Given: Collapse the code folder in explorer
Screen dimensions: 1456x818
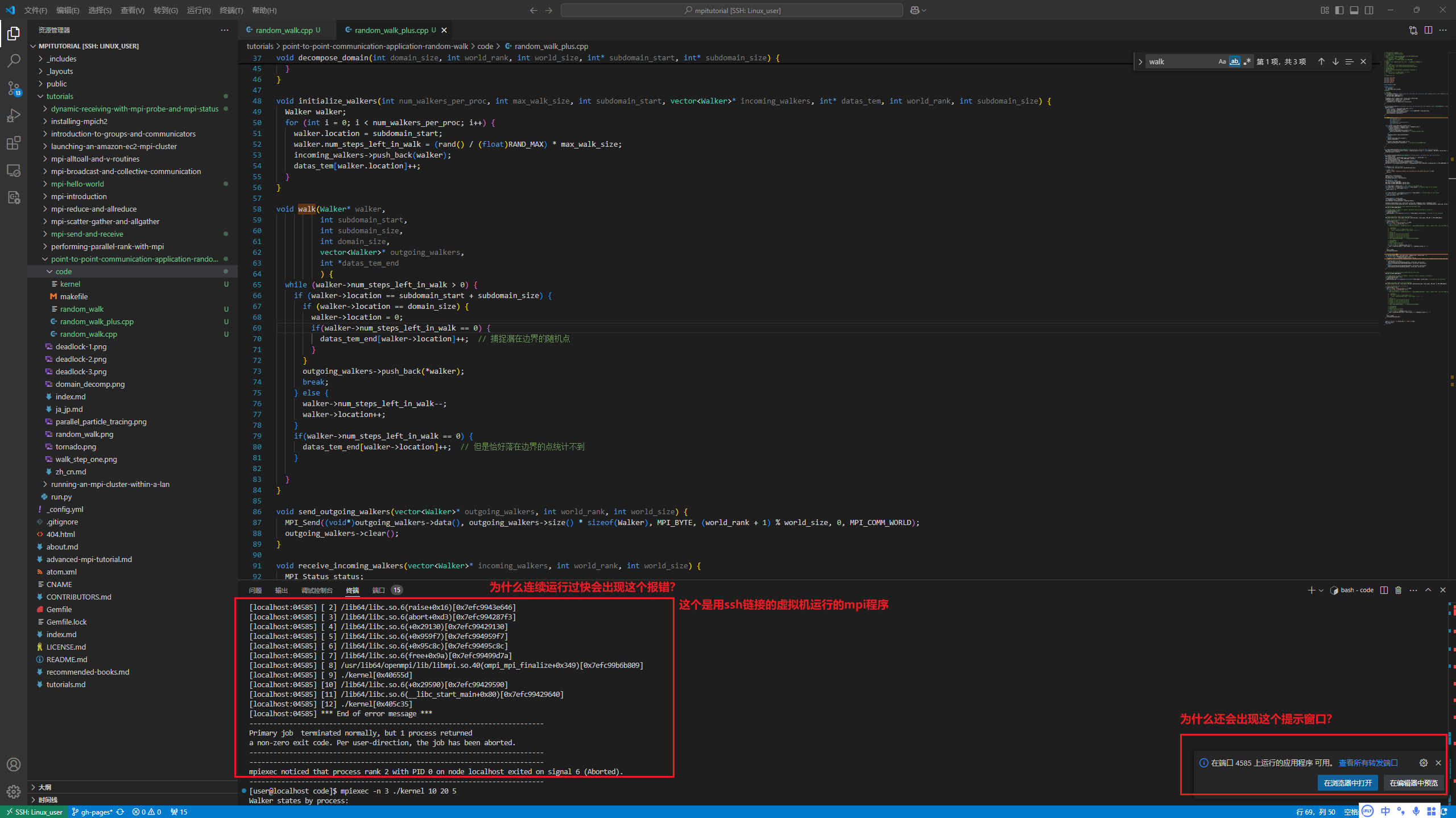Looking at the screenshot, I should pyautogui.click(x=64, y=271).
